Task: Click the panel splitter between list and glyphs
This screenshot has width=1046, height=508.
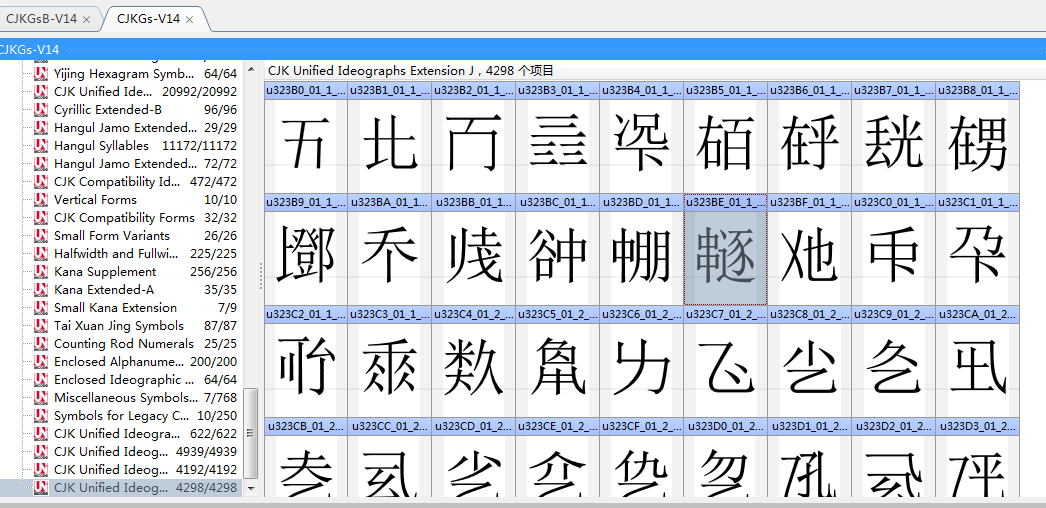Action: [261, 270]
